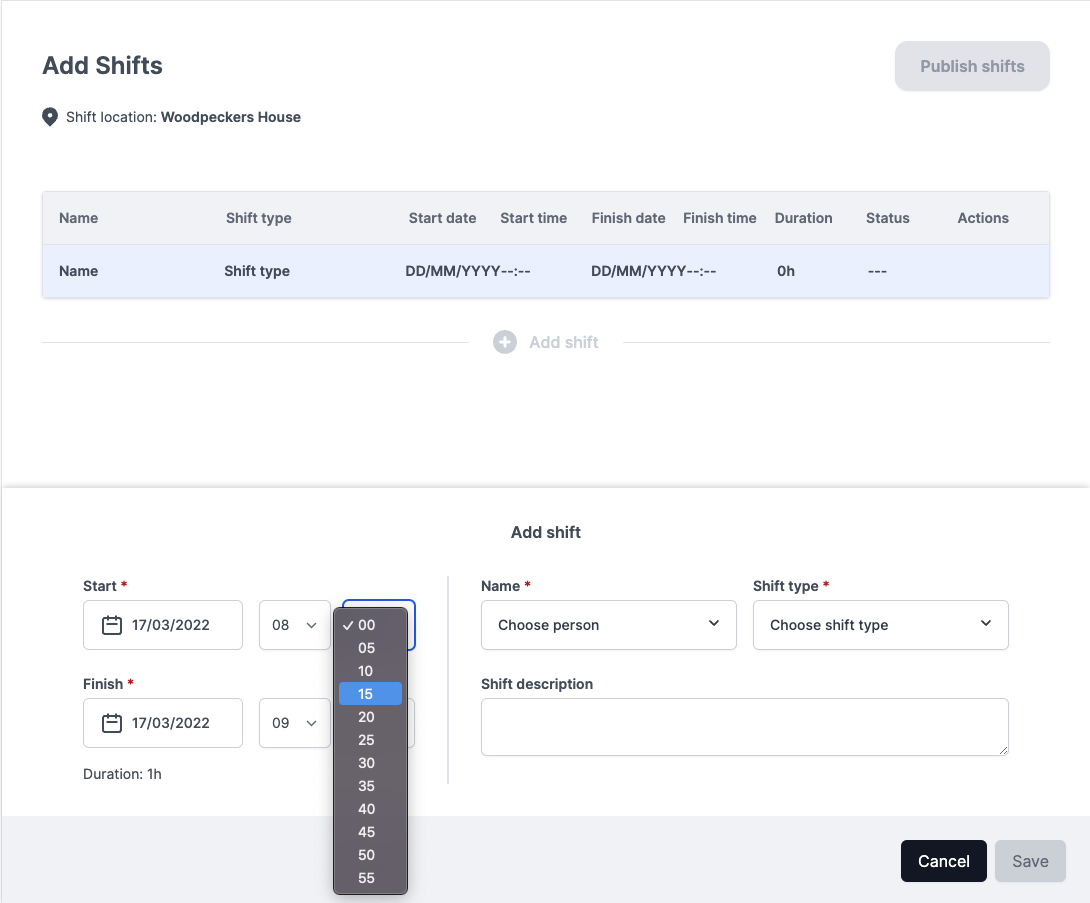1090x903 pixels.
Task: Click the calendar icon in Start date
Action: [x=112, y=625]
